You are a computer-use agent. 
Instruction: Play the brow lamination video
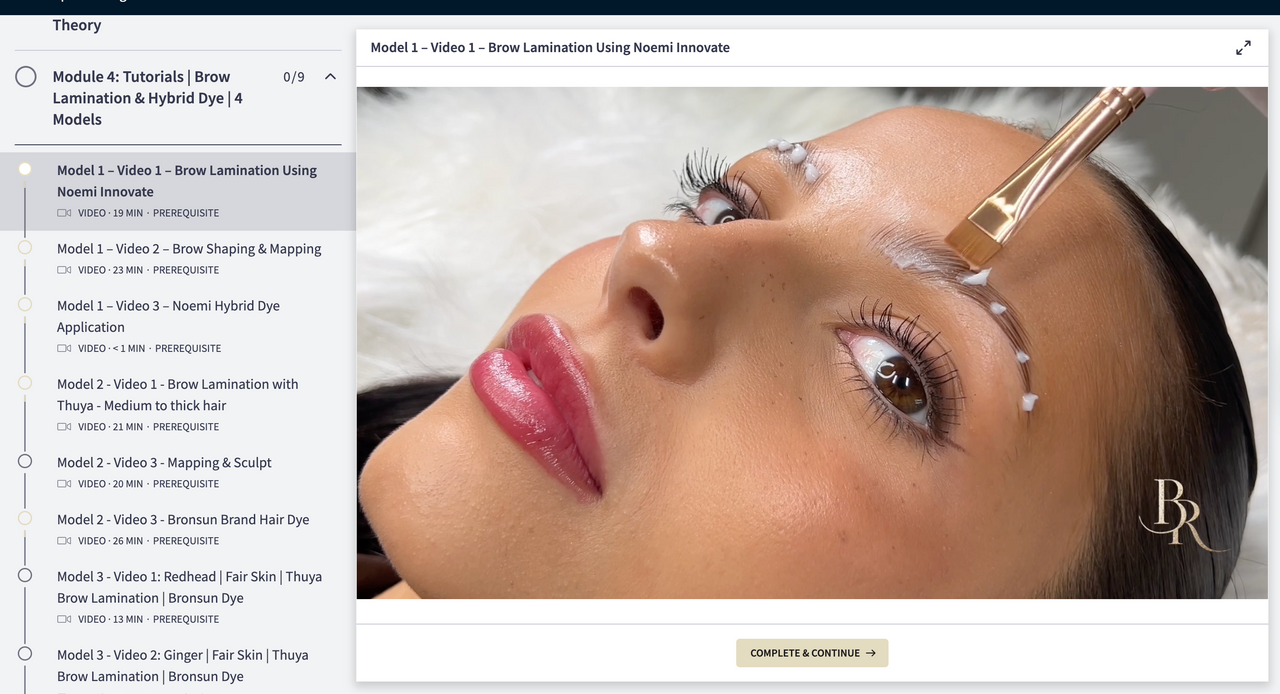coord(812,343)
